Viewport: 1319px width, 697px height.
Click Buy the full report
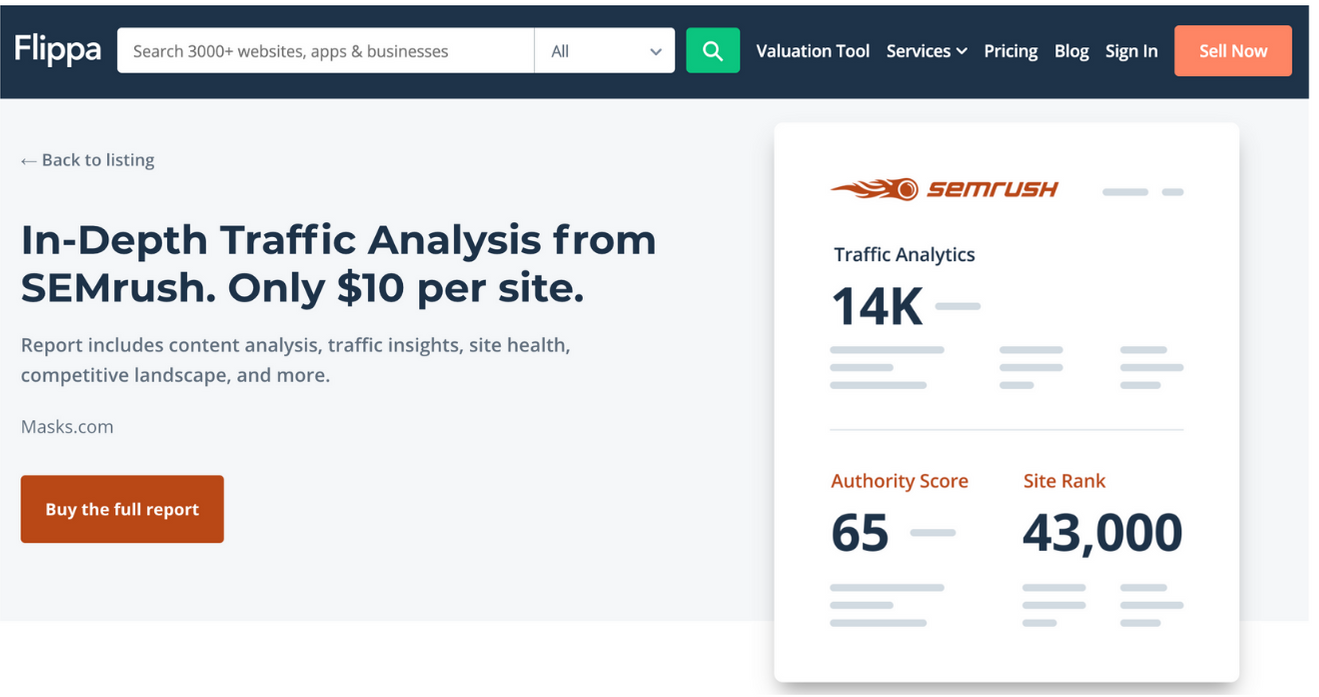[x=121, y=508]
